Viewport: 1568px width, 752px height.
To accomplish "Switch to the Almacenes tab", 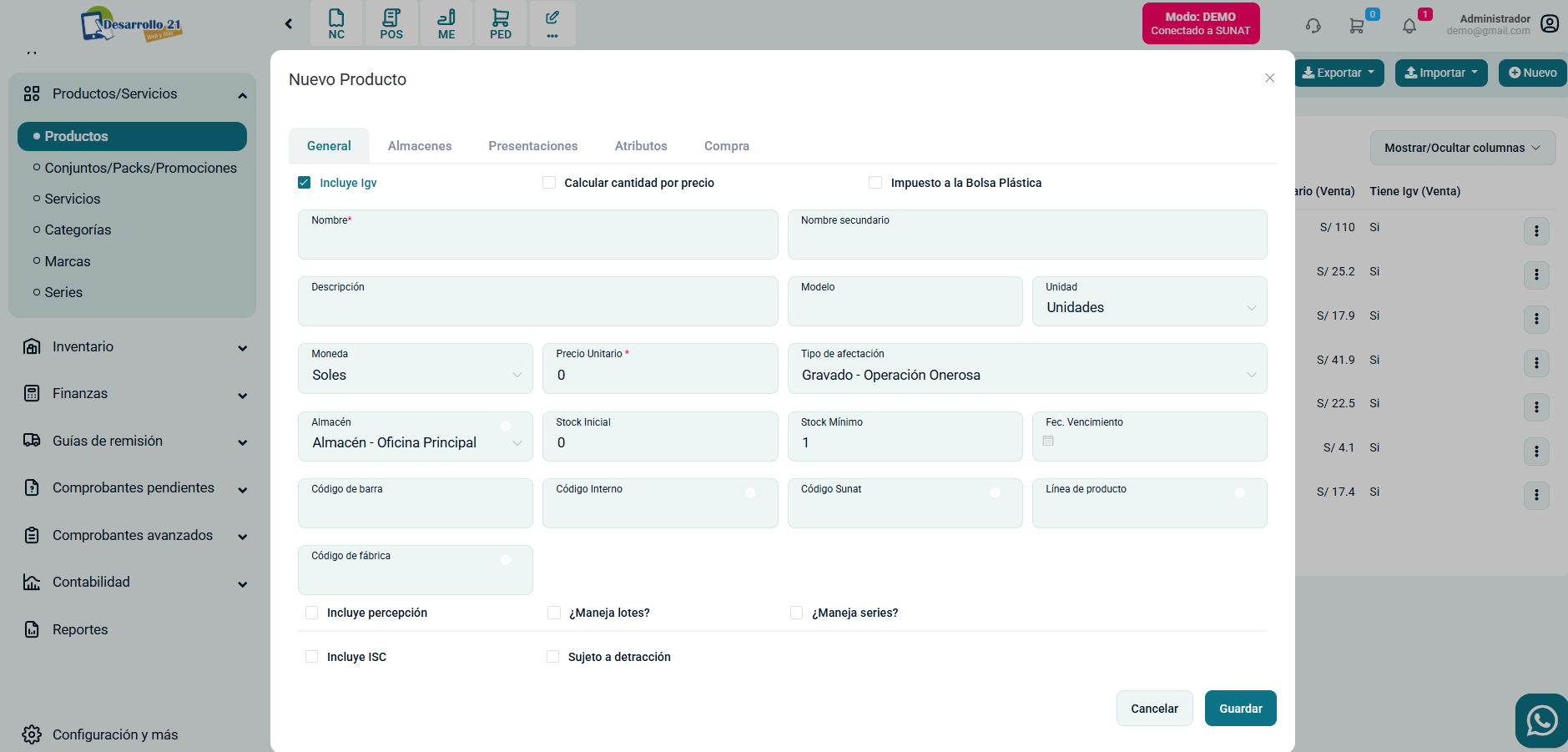I will (x=420, y=146).
